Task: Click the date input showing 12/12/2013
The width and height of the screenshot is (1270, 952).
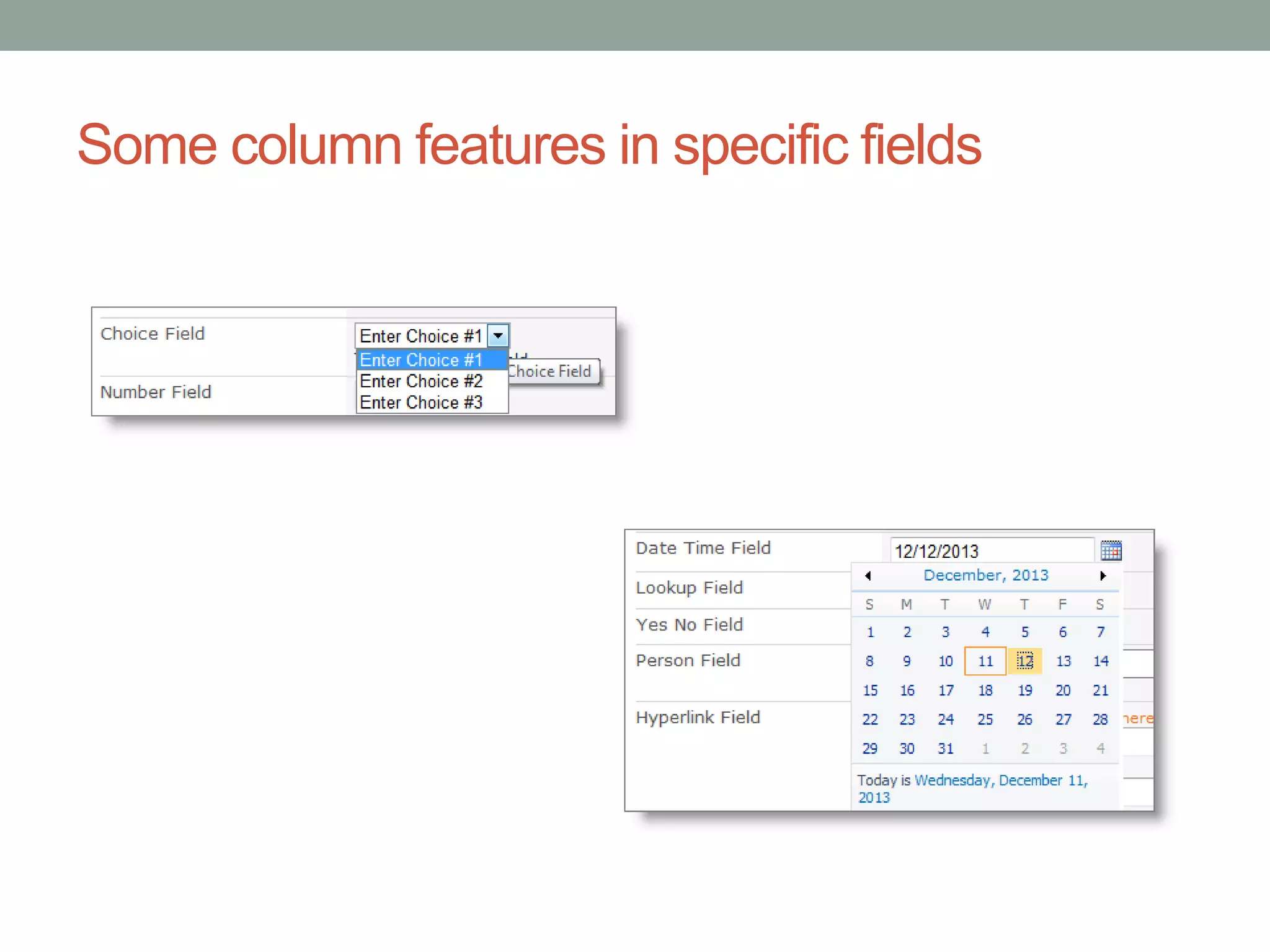Action: coord(992,550)
